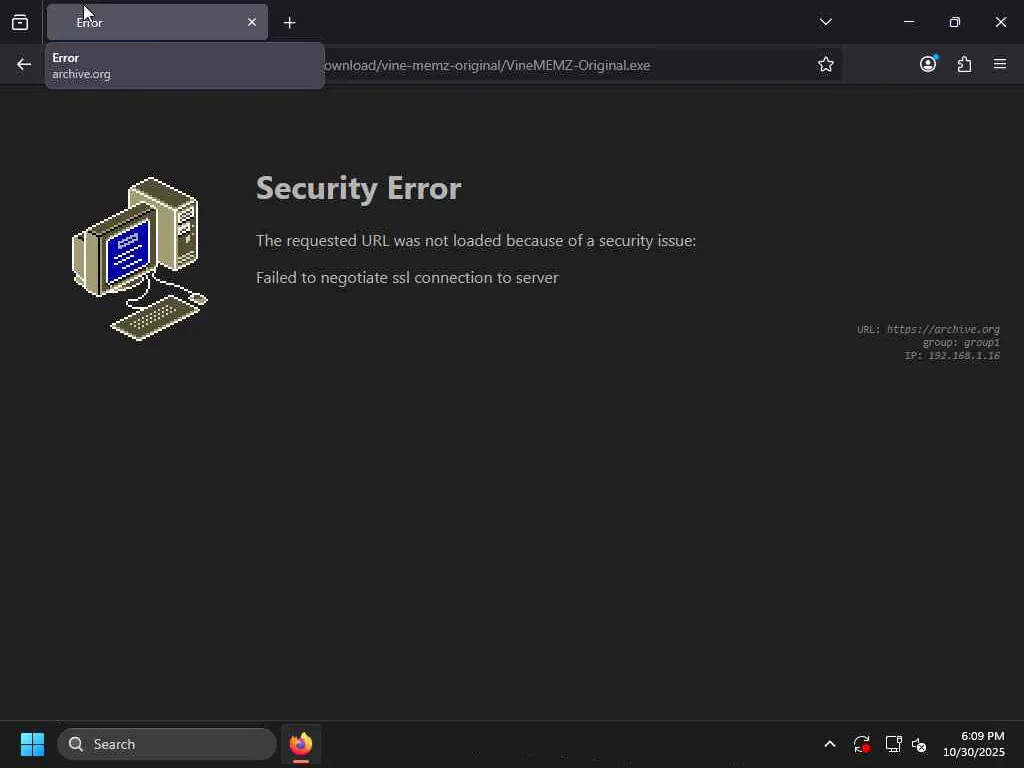Image resolution: width=1024 pixels, height=768 pixels.
Task: Open the Windows Start button
Action: [32, 744]
